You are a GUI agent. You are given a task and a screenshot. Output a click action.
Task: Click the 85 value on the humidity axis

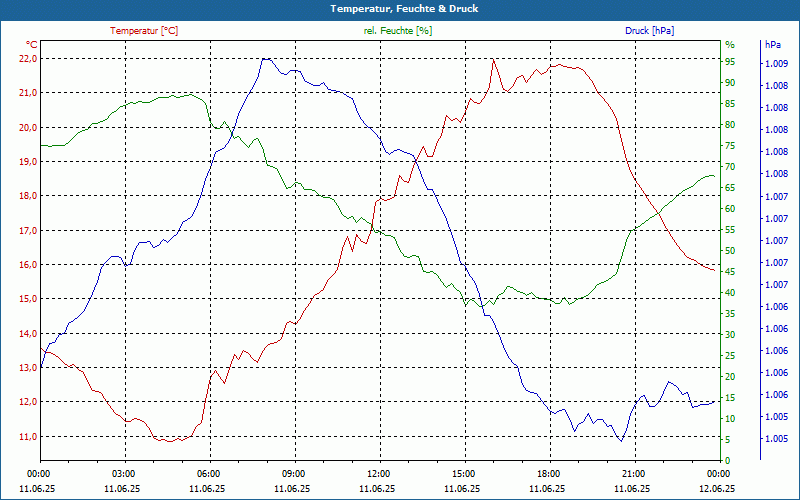click(730, 104)
